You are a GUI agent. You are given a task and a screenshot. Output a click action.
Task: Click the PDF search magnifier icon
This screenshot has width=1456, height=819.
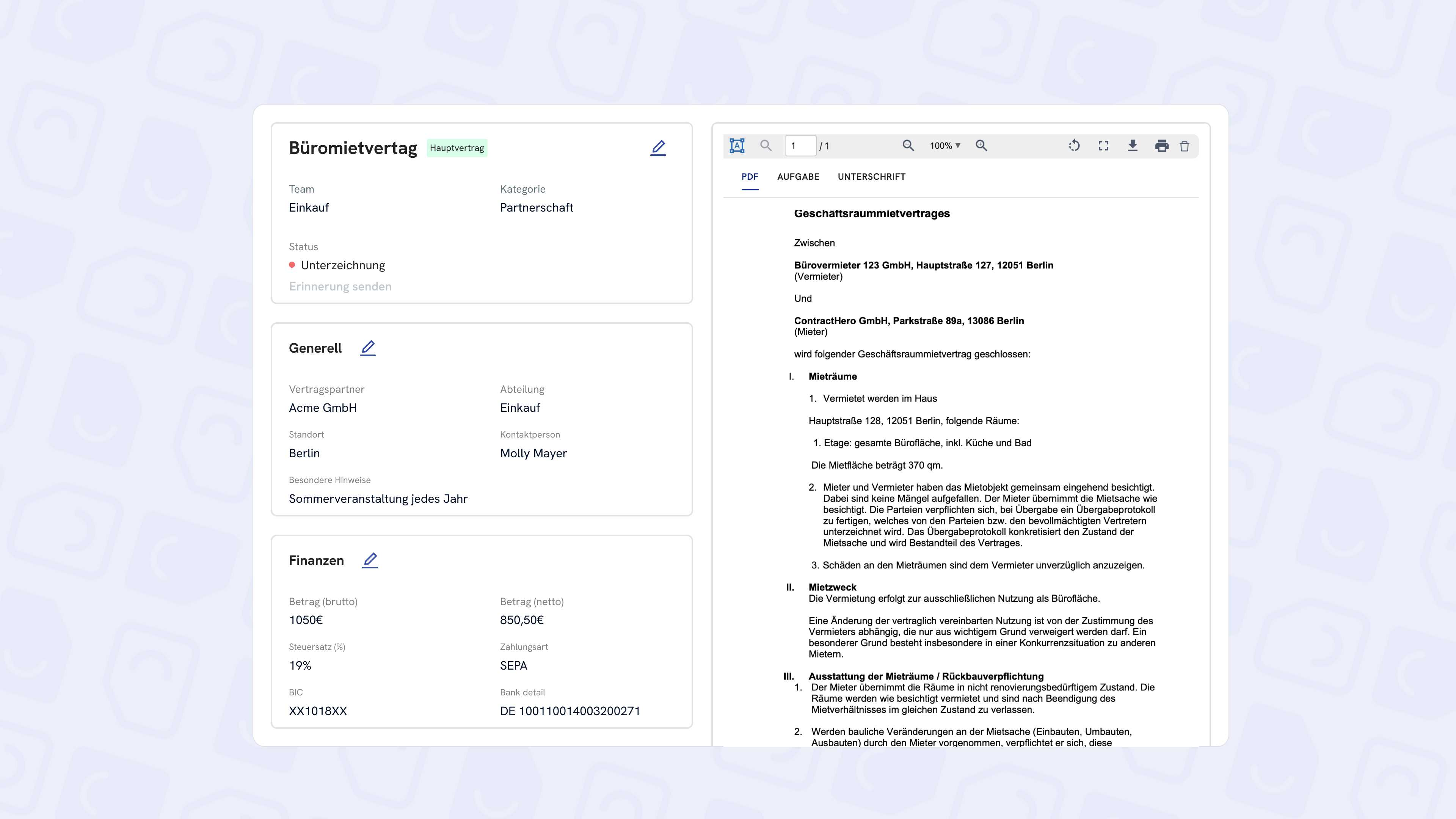click(x=766, y=146)
